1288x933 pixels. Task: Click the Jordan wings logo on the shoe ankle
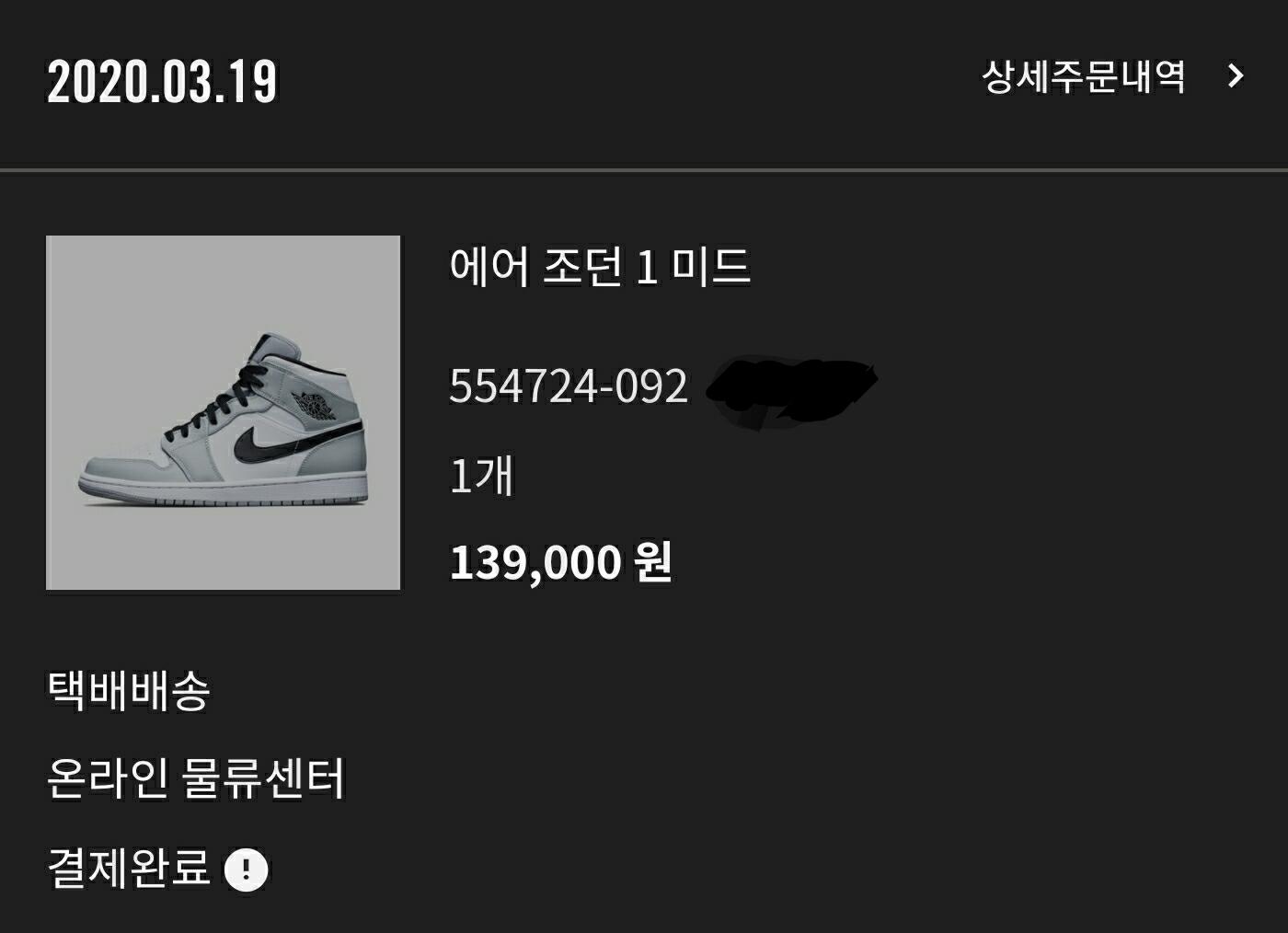pos(313,405)
